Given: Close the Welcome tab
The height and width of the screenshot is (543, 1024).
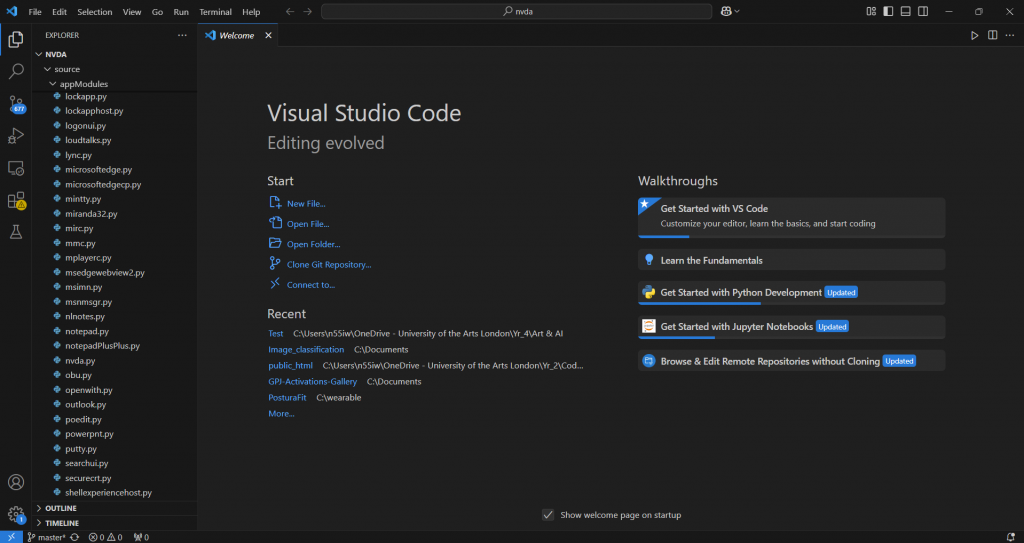Looking at the screenshot, I should click(x=268, y=35).
